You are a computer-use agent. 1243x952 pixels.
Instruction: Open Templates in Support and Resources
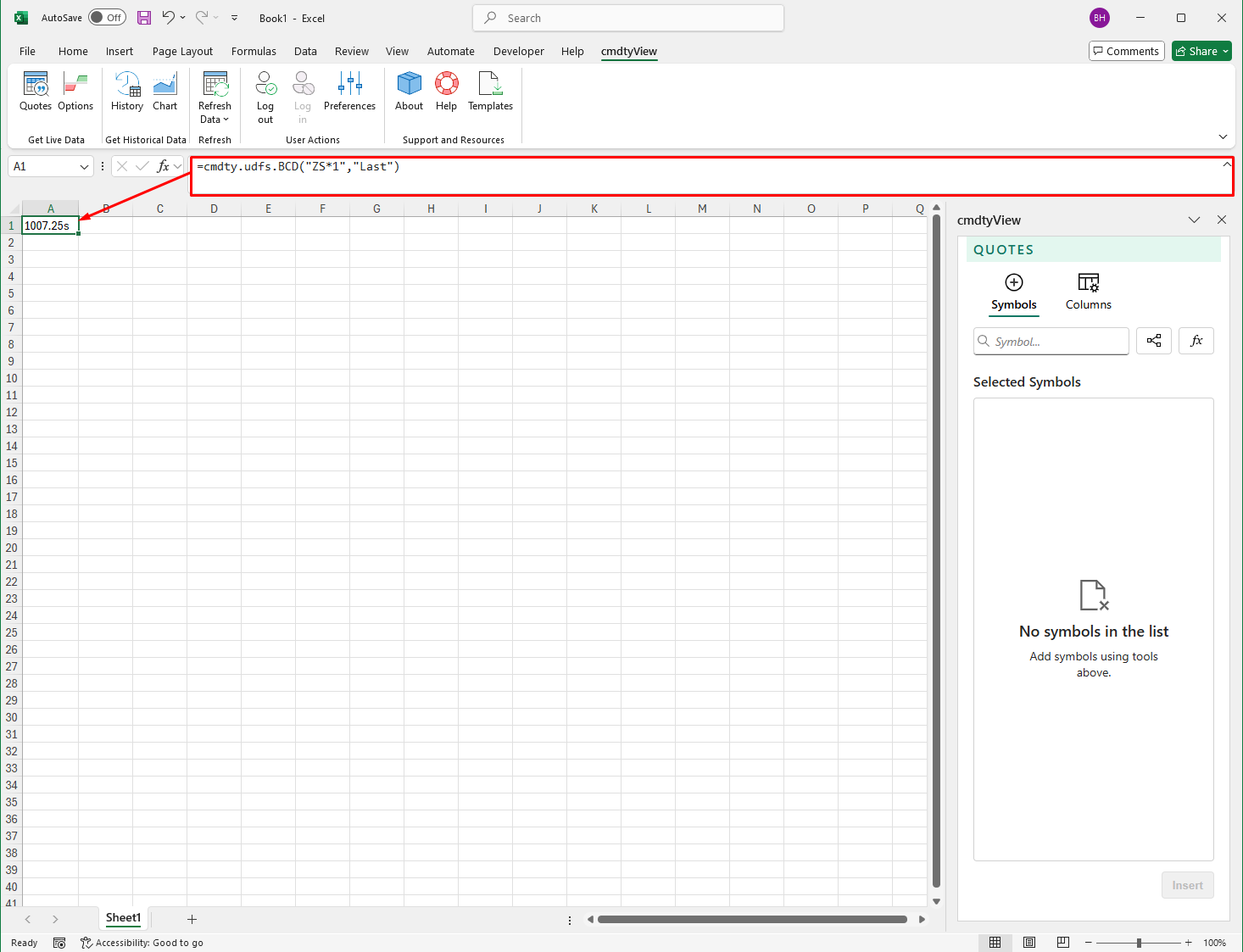point(490,92)
